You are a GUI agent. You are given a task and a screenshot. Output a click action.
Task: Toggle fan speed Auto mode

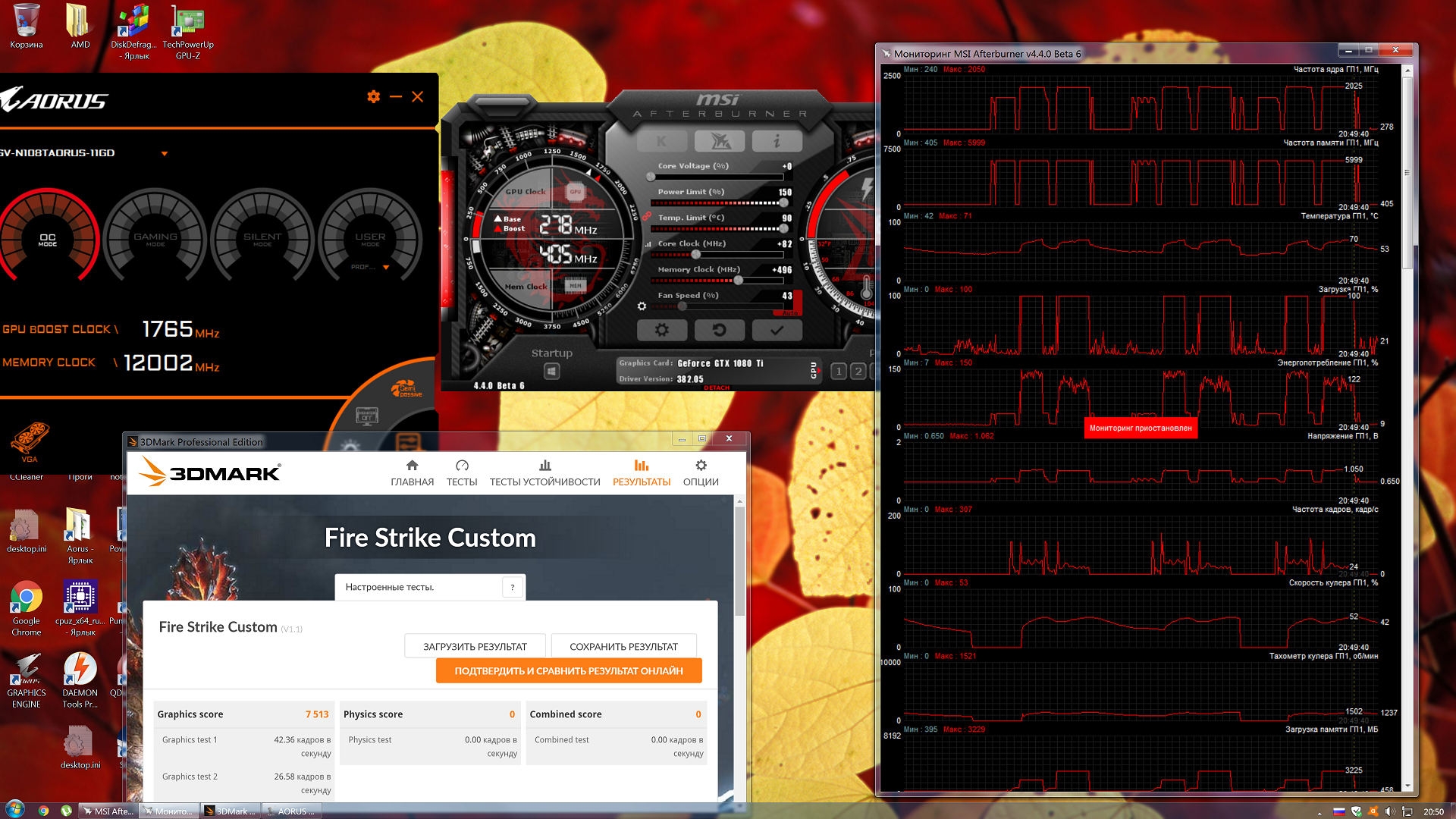pos(789,312)
